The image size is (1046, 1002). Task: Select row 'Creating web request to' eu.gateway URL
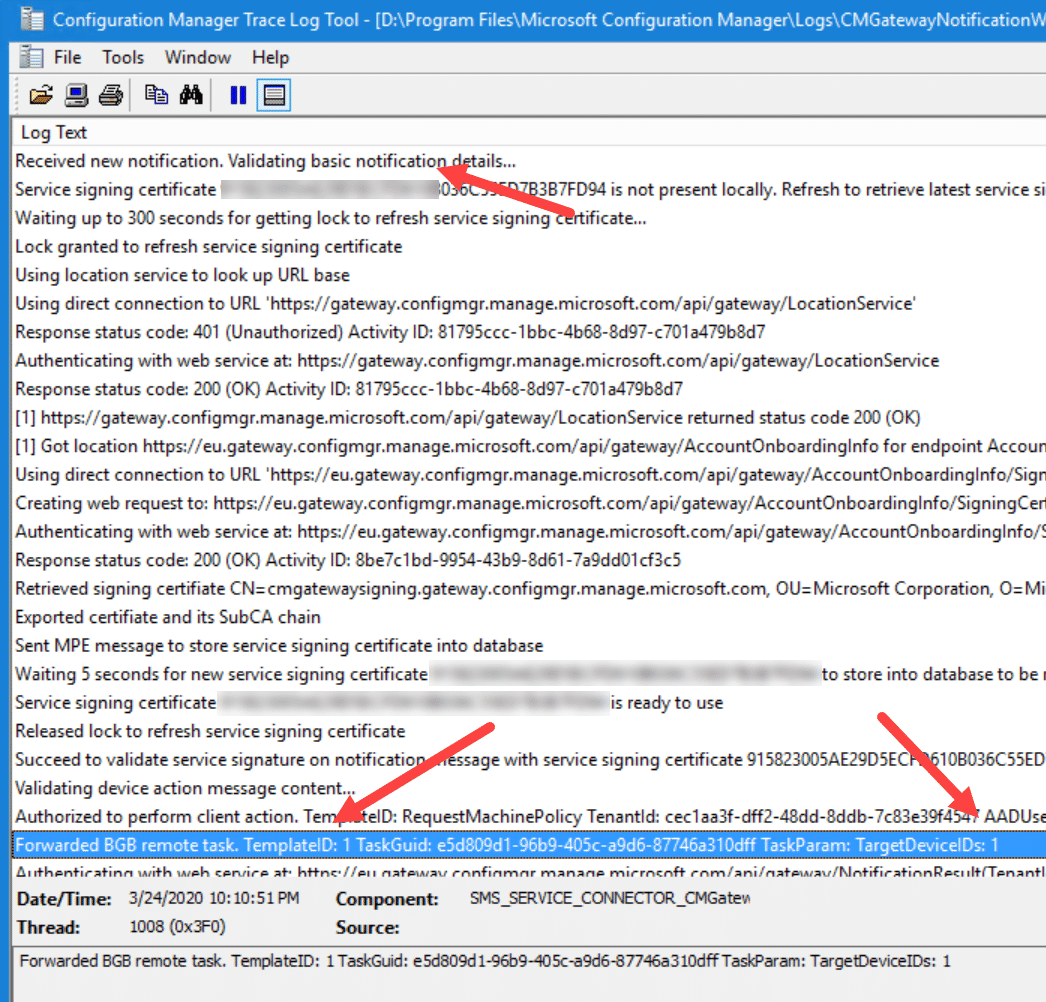pos(530,503)
